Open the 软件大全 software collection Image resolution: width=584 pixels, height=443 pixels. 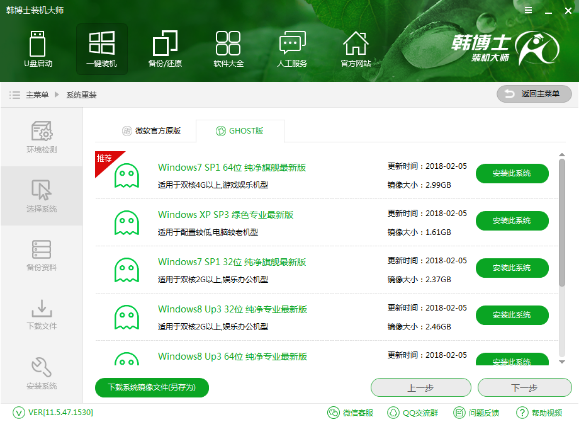(228, 48)
